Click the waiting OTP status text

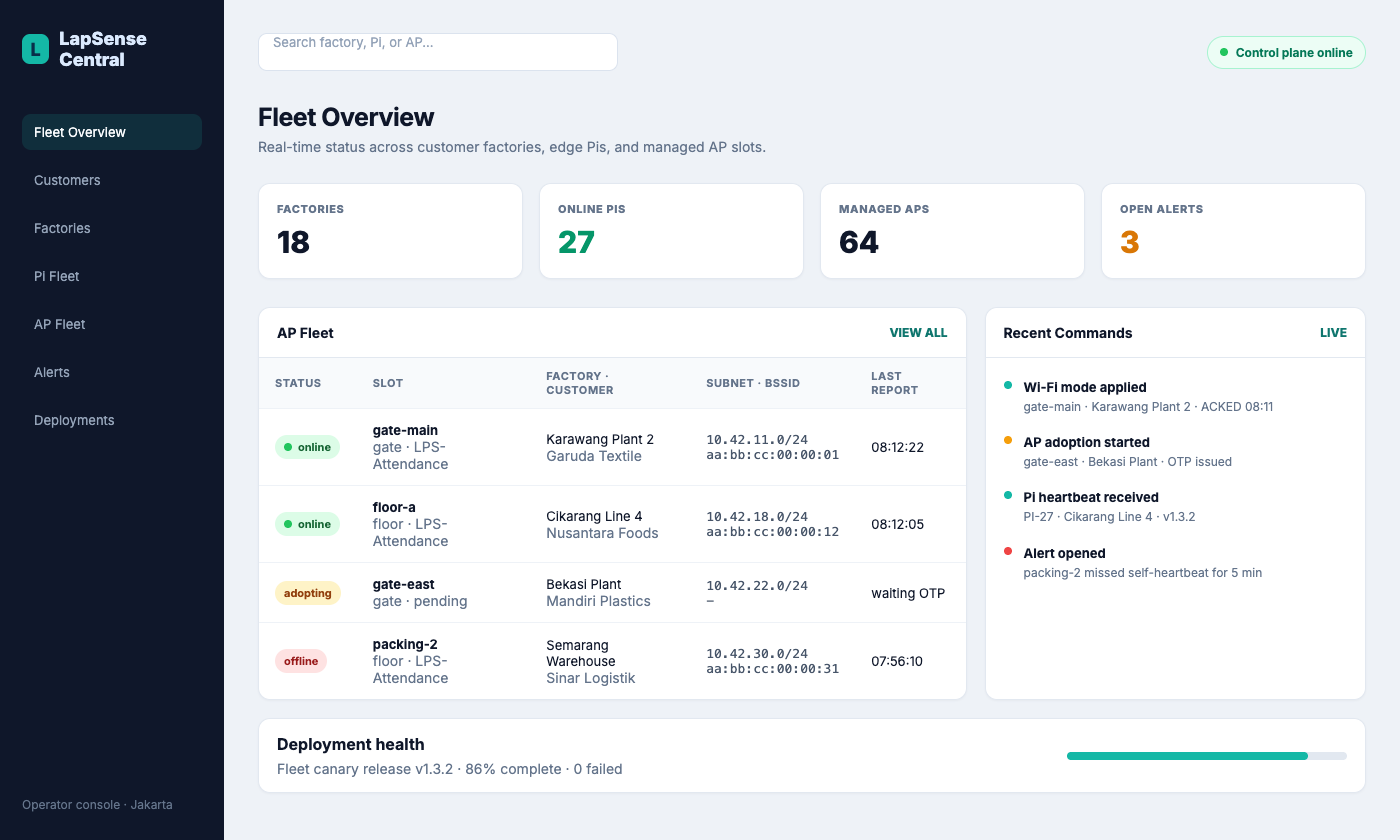coord(908,593)
